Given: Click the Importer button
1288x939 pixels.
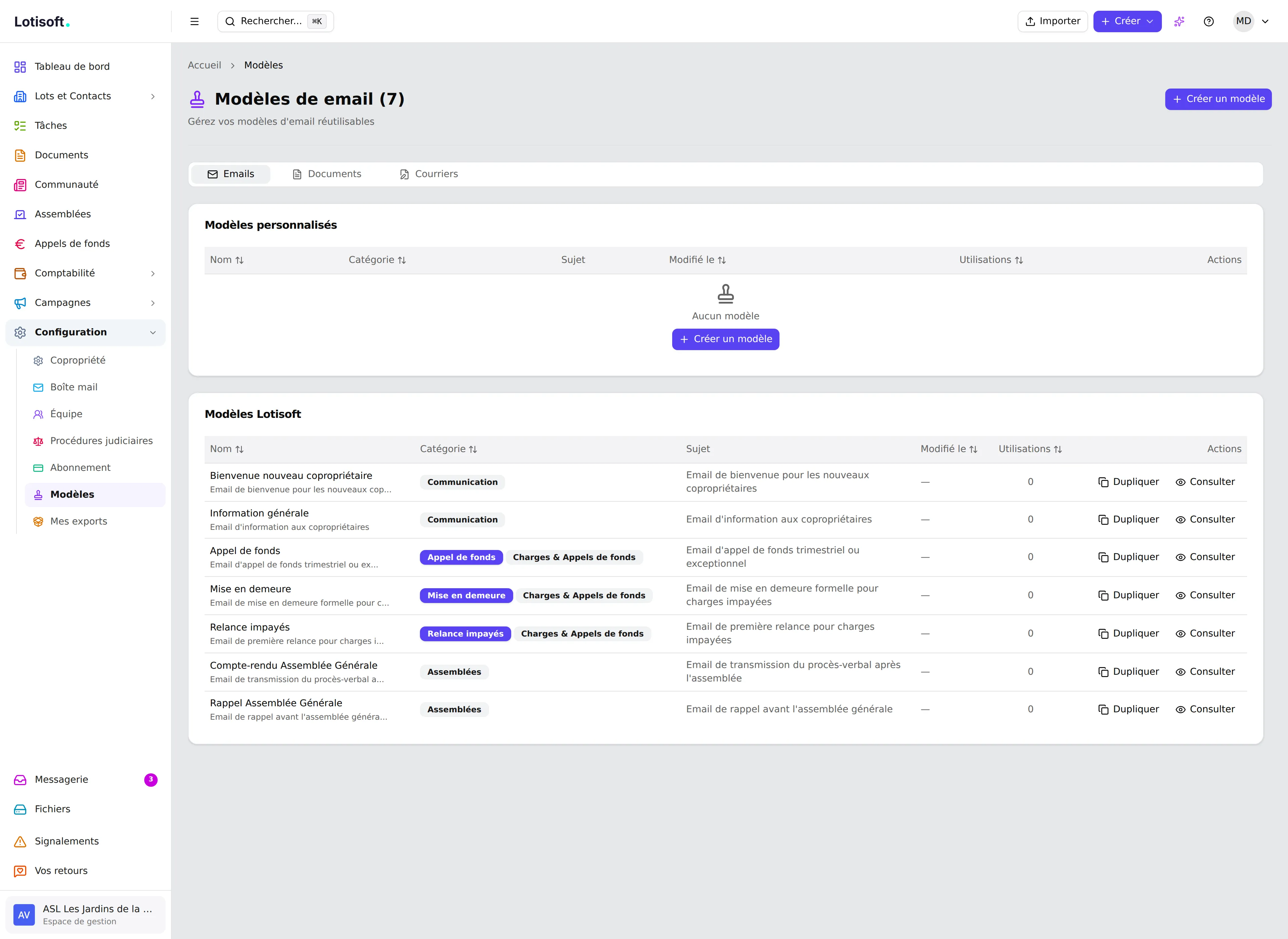Looking at the screenshot, I should point(1052,21).
